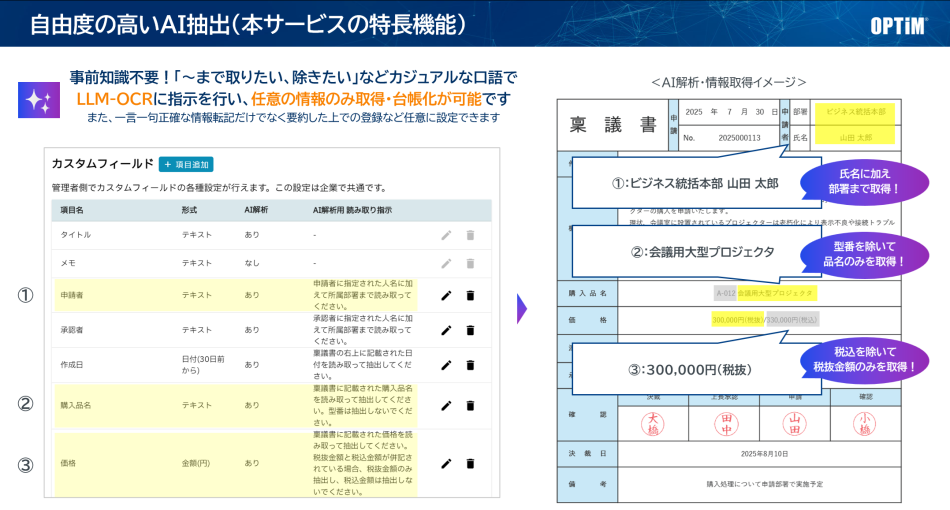Open the edit pencil for 承認者 row
Screen dimensions: 950x510
pos(446,330)
